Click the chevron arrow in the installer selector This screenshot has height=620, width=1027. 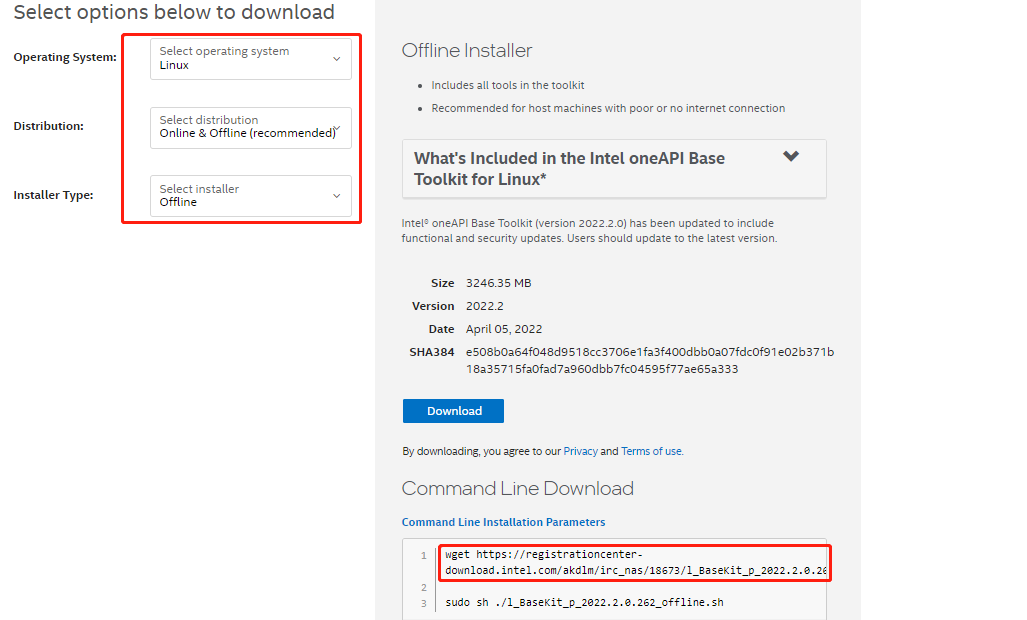tap(337, 196)
